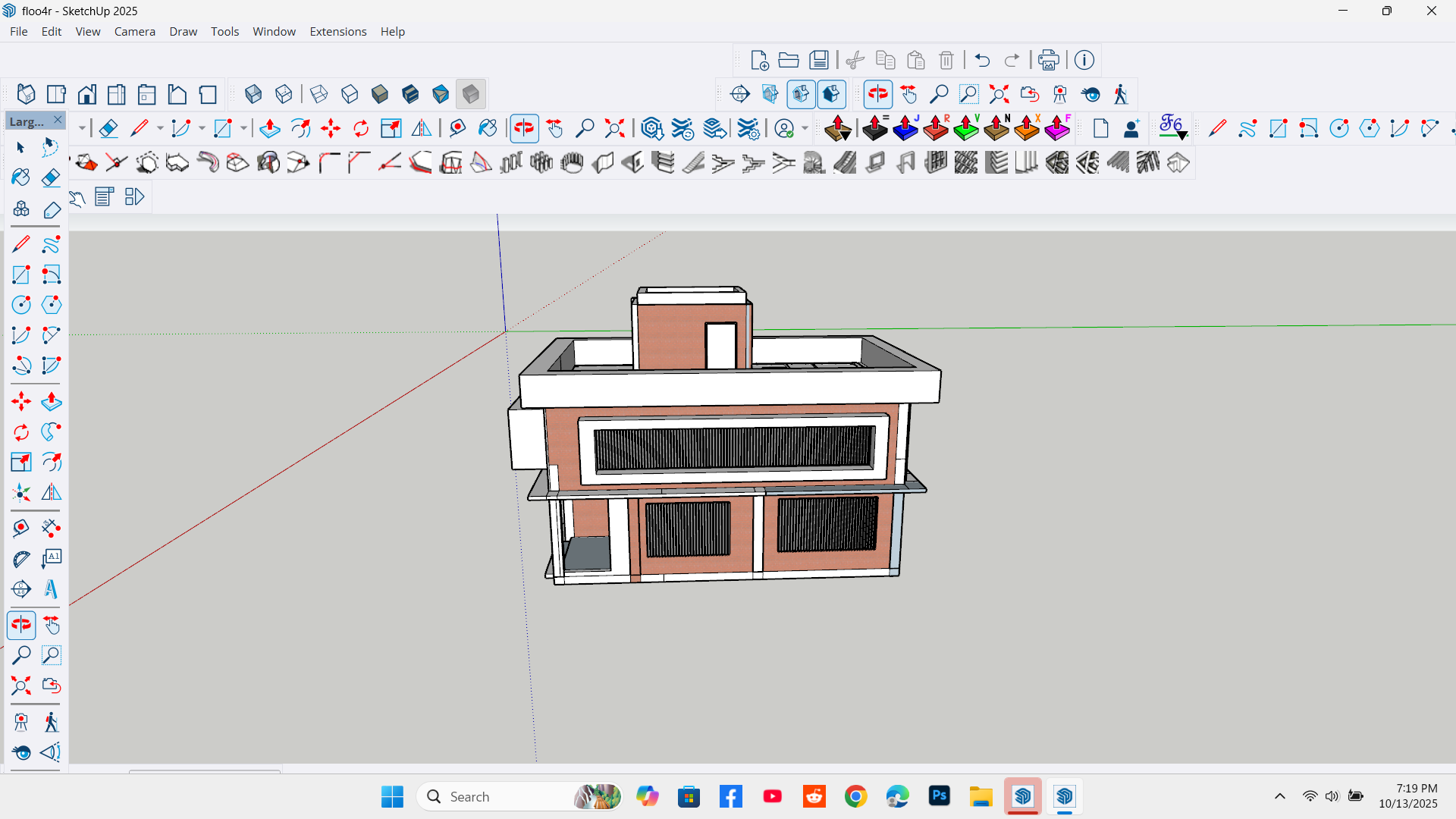Toggle the highlighted house view button

point(832,94)
